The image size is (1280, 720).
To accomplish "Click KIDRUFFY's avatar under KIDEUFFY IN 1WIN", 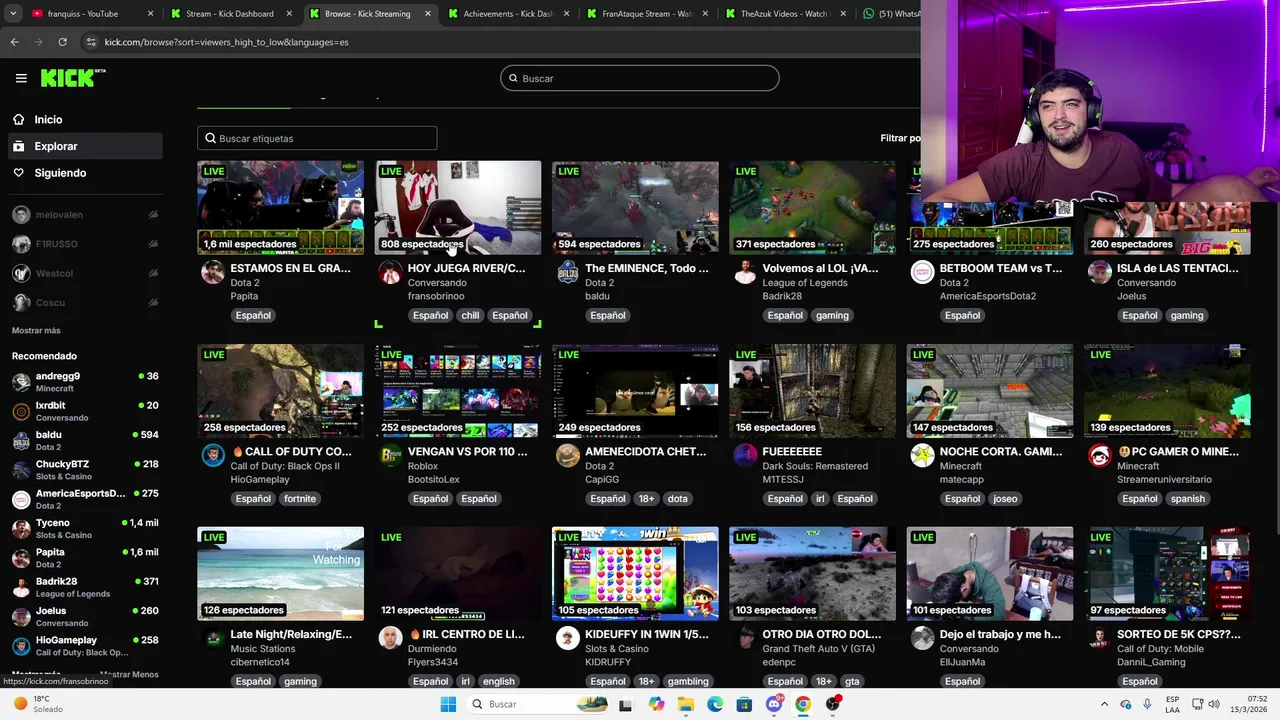I will (568, 639).
